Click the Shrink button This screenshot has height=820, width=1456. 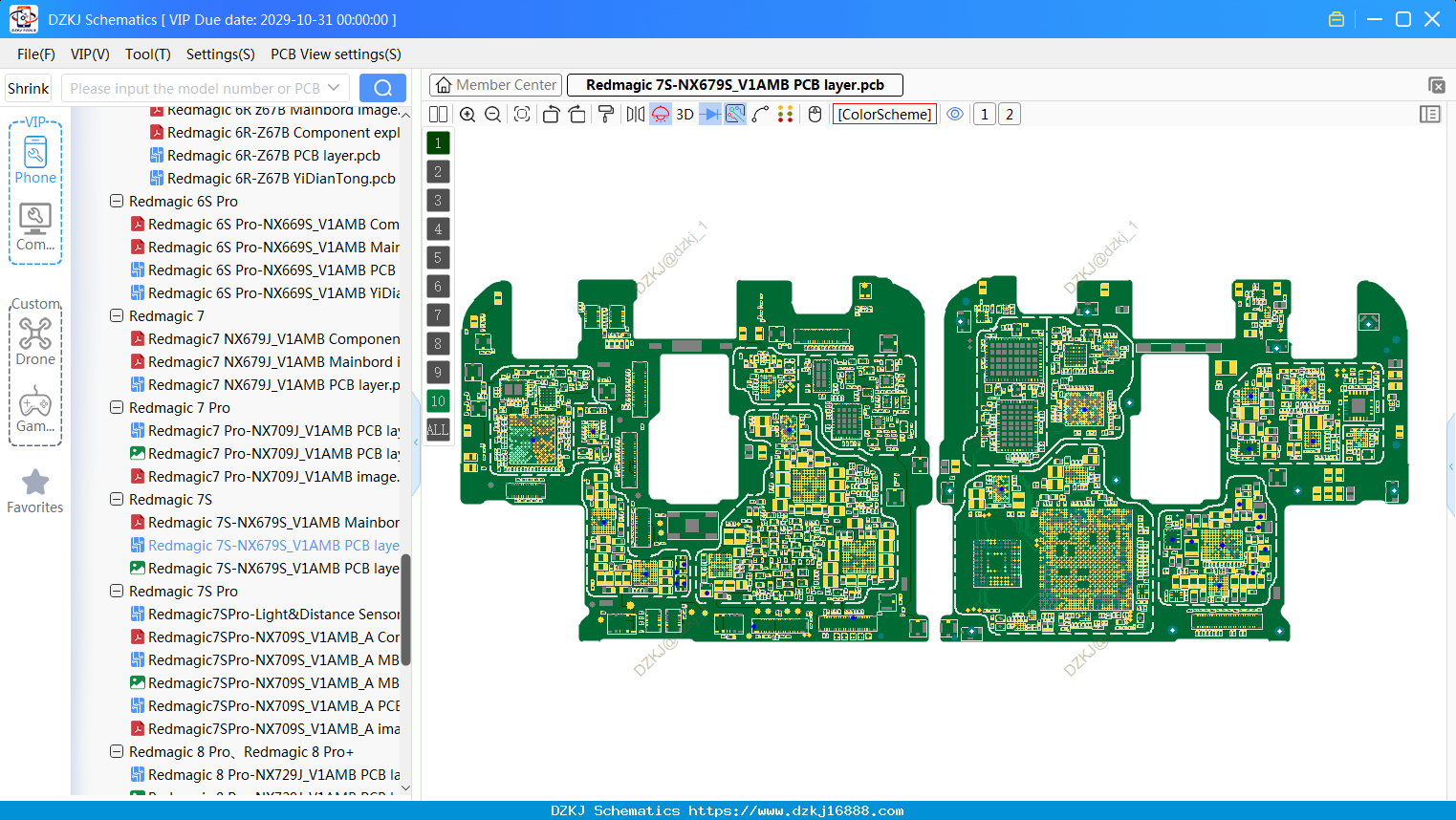[29, 88]
